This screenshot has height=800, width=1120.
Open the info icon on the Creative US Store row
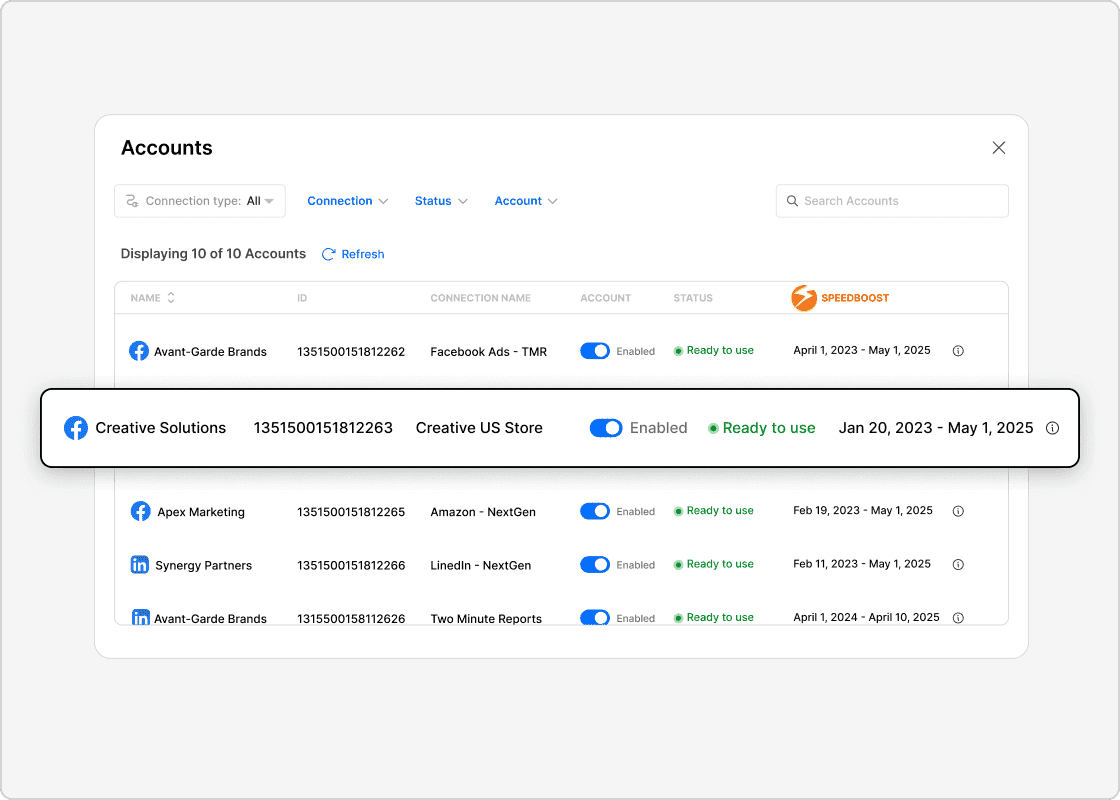[1053, 428]
